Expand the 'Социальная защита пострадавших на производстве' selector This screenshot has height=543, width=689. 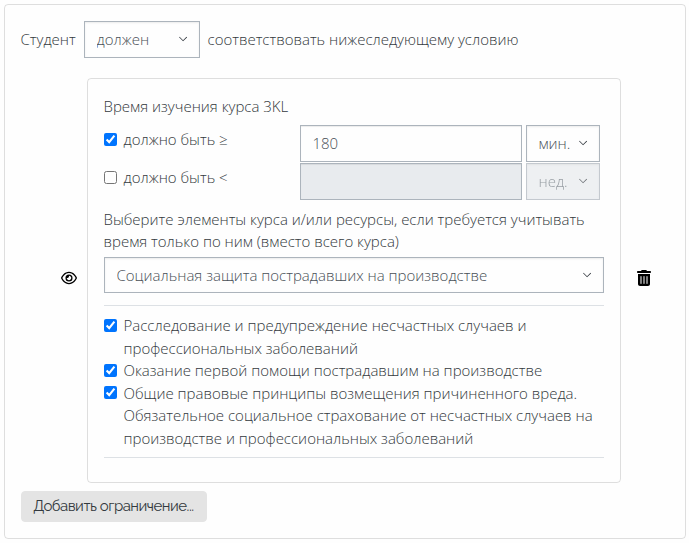click(x=353, y=275)
